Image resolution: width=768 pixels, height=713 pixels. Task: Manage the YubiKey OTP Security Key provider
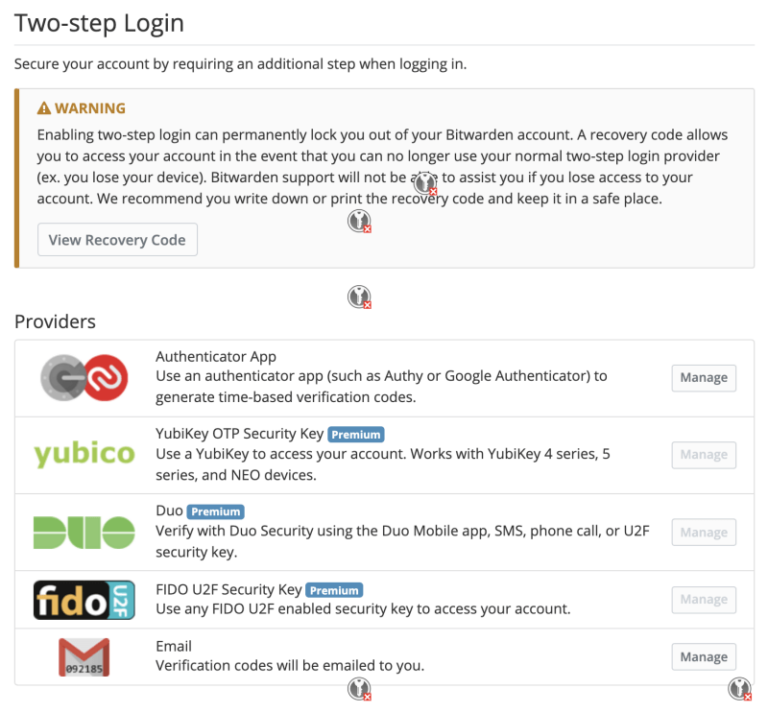click(703, 455)
